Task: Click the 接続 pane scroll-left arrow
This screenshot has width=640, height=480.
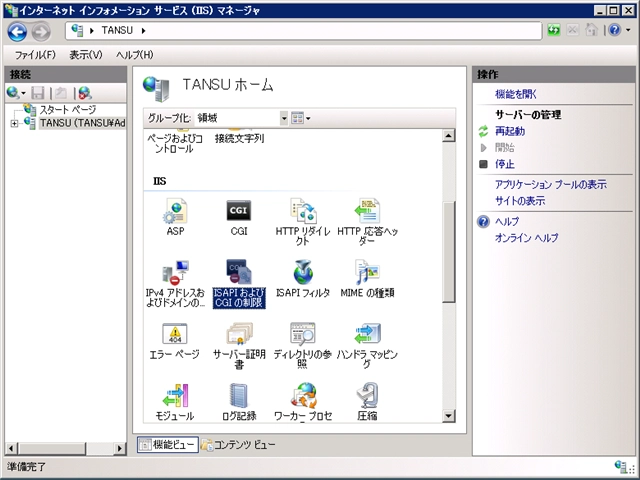Action: click(x=11, y=448)
